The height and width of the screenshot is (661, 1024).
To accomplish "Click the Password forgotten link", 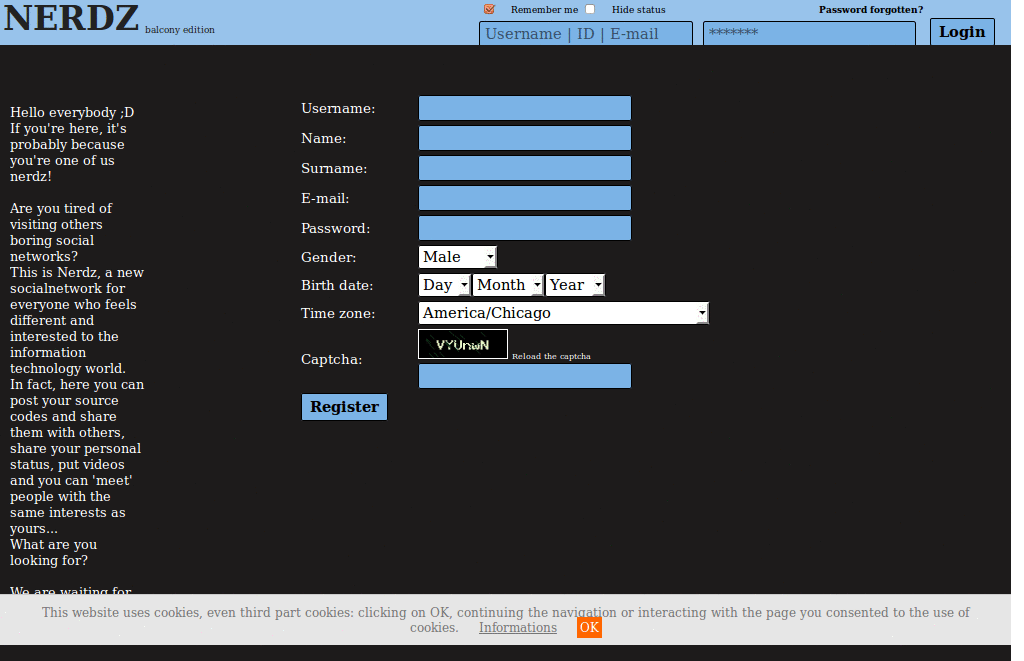I will [x=870, y=9].
